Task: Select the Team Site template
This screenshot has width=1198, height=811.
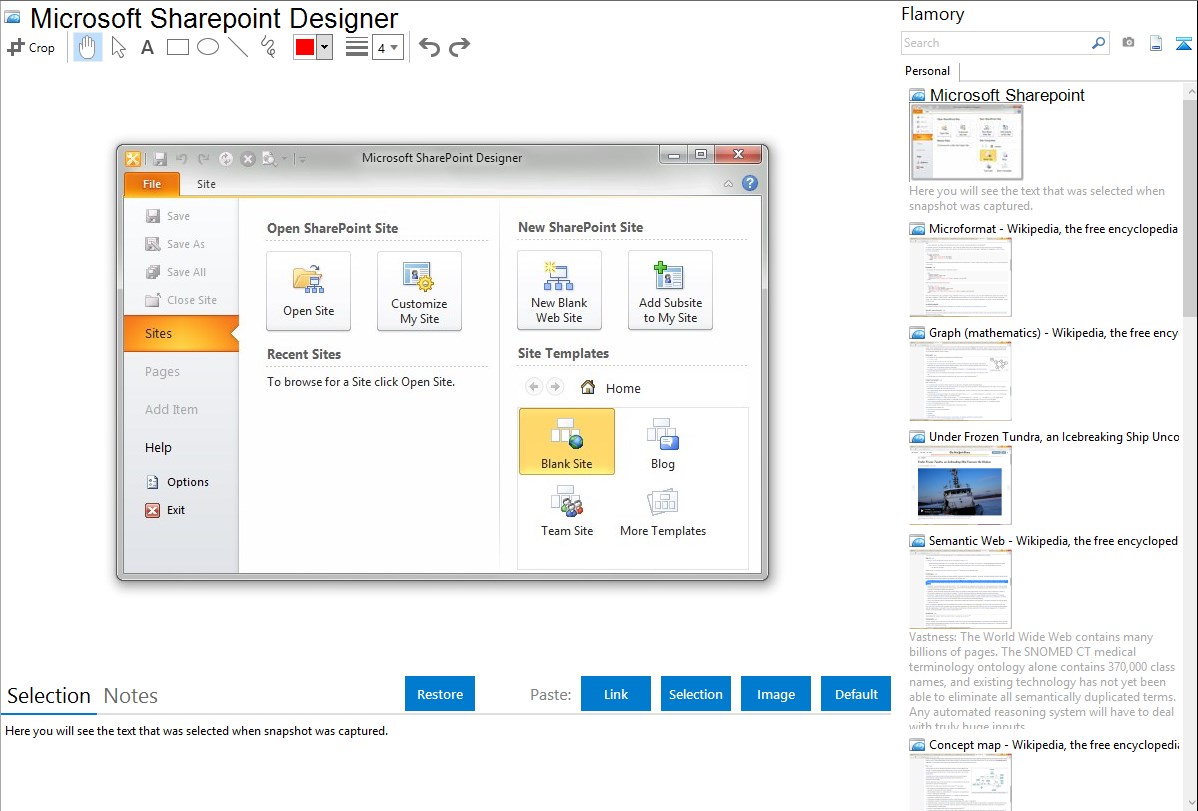Action: tap(567, 510)
